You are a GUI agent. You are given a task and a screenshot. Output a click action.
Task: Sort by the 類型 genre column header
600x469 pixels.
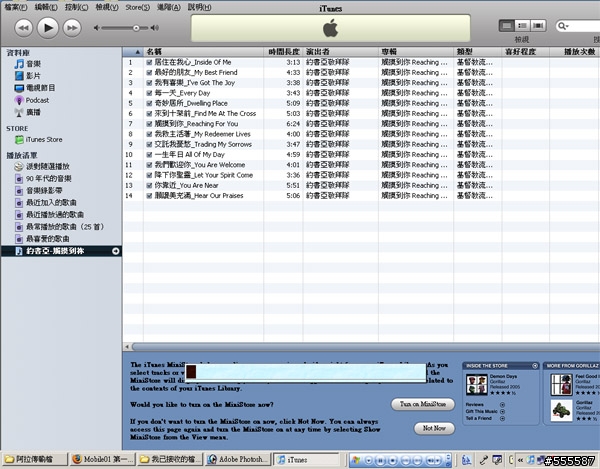click(478, 52)
